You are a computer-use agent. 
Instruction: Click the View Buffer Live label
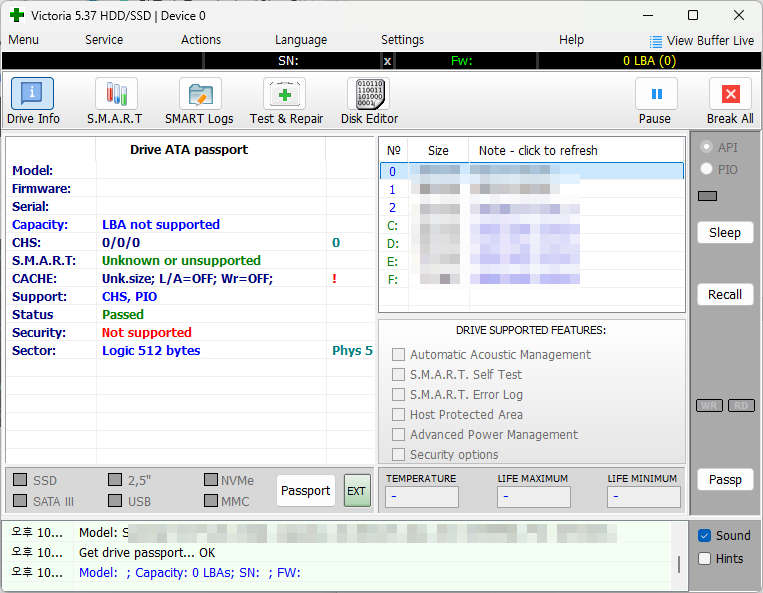[x=710, y=41]
